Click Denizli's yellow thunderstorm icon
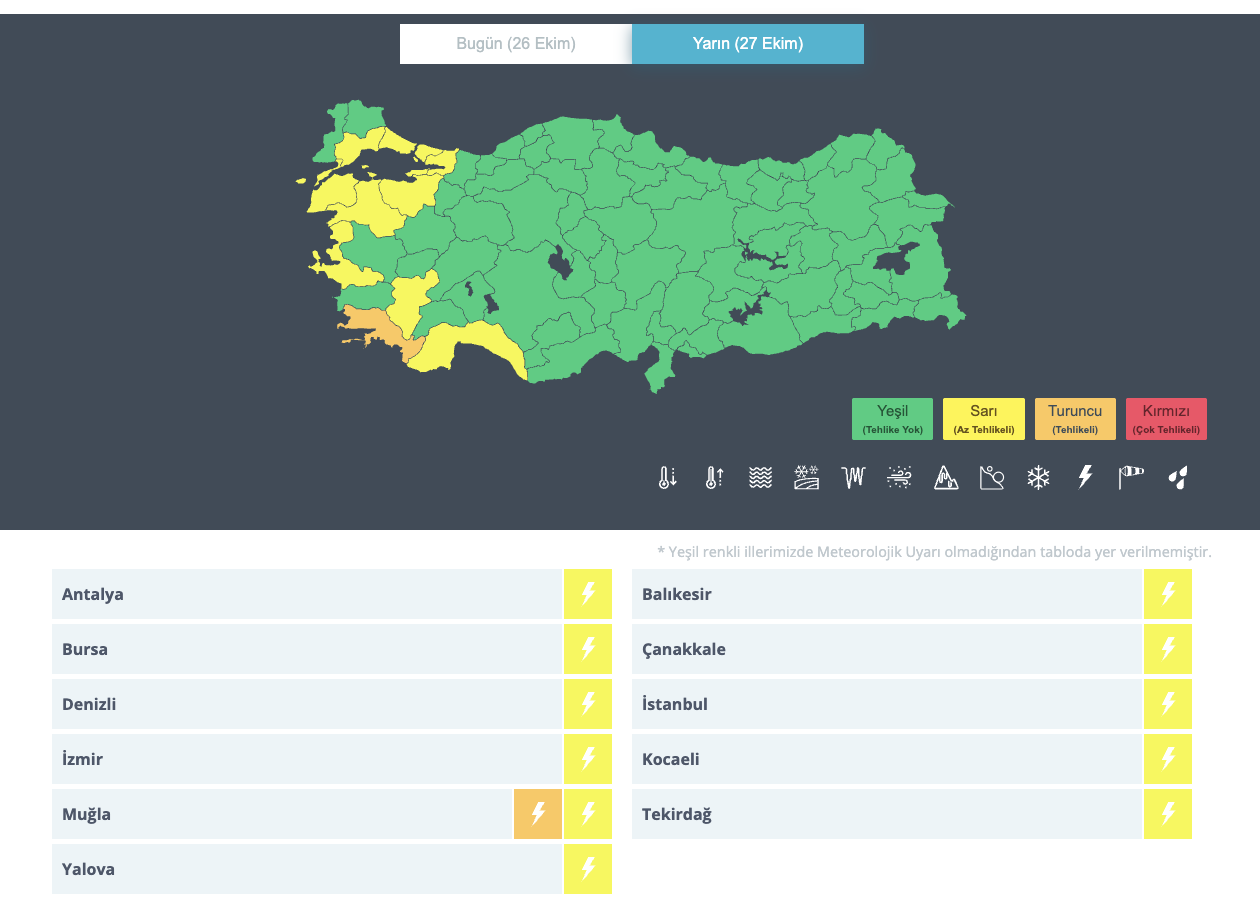 click(588, 704)
